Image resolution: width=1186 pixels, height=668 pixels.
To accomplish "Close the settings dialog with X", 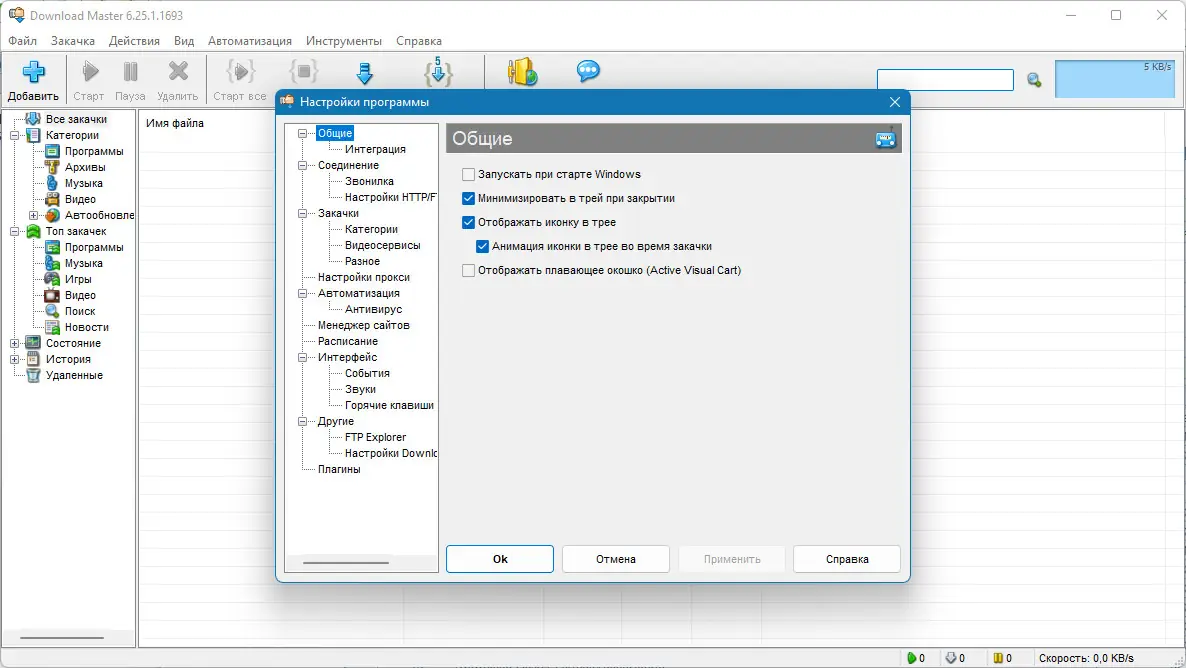I will [x=895, y=102].
